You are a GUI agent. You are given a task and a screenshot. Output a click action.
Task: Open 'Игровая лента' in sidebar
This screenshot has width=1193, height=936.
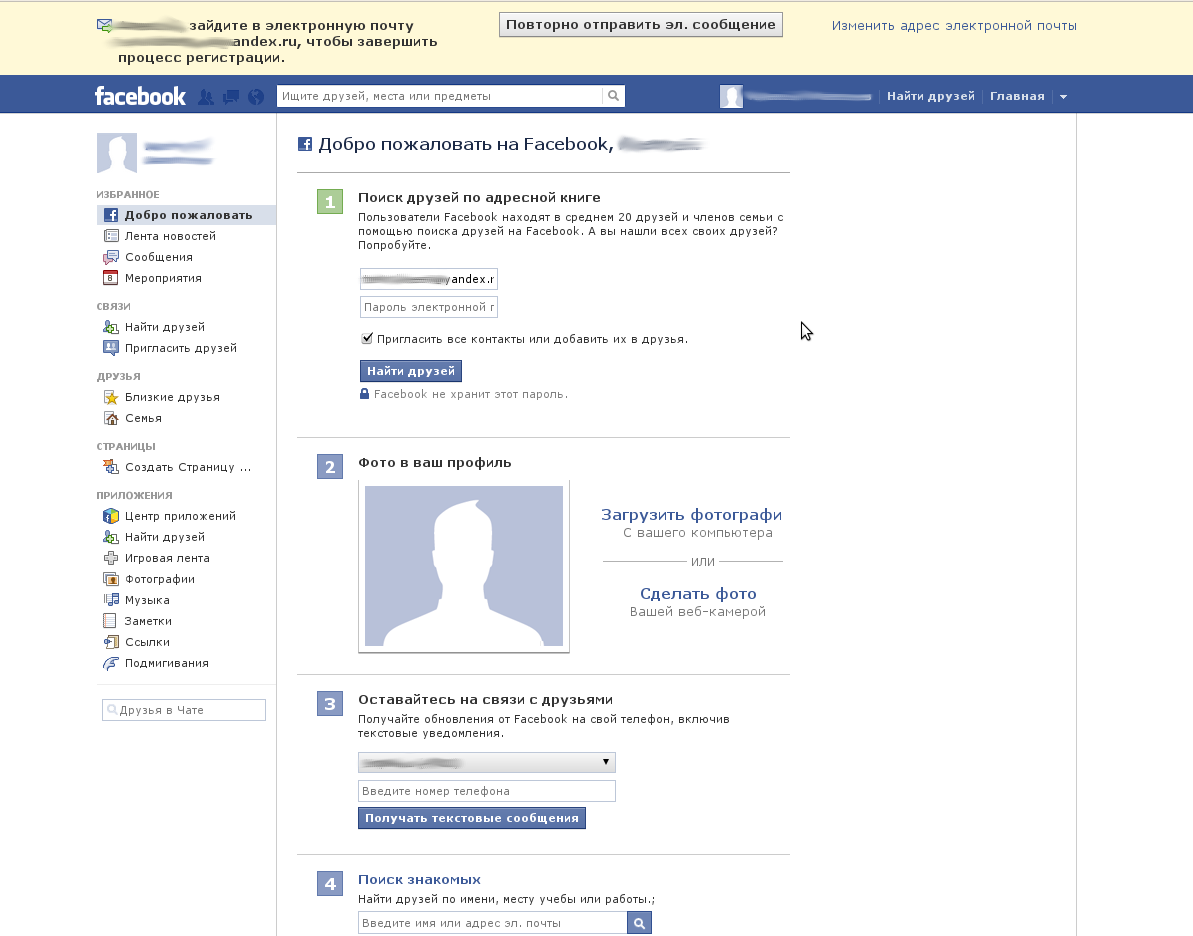167,558
